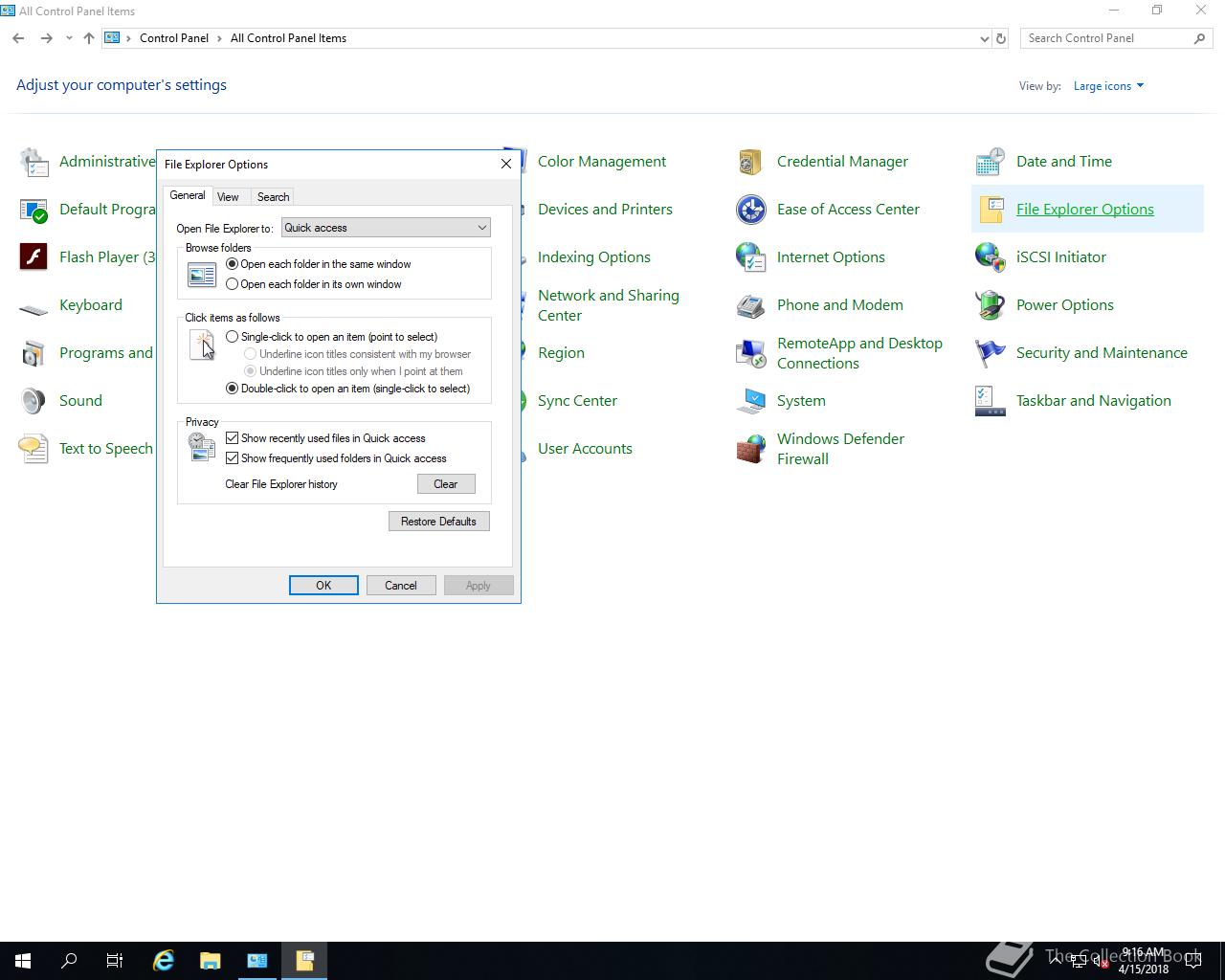The image size is (1225, 980).
Task: Open iSCSI Initiator icon
Action: (x=991, y=257)
